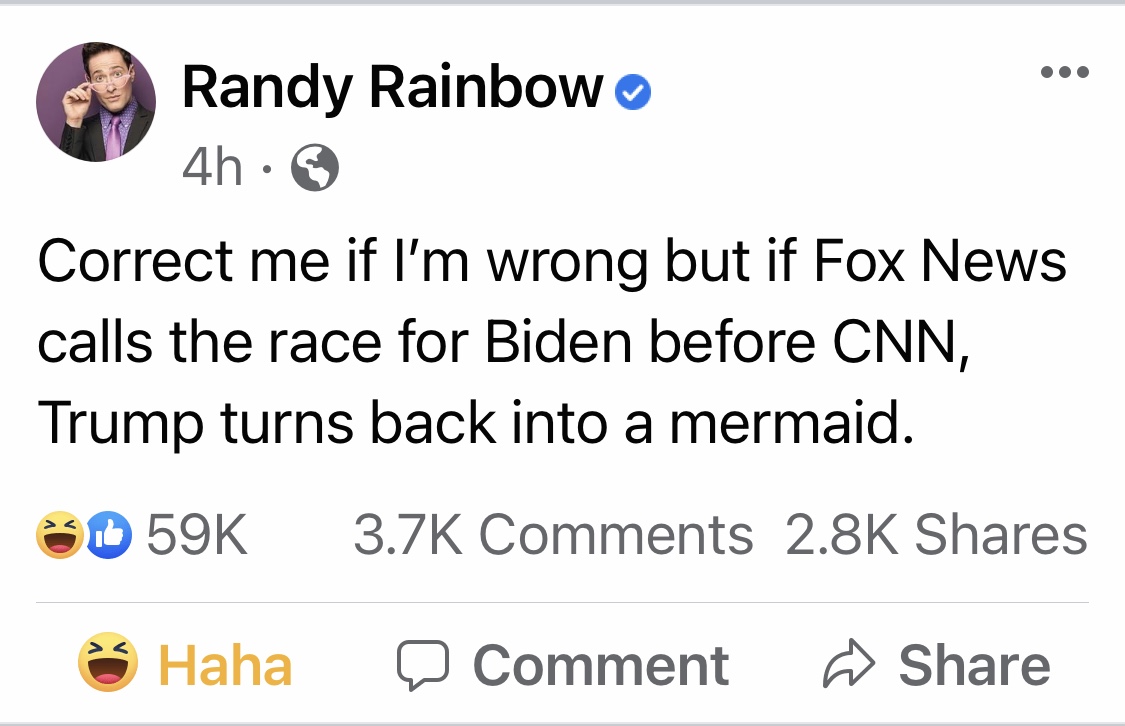Open the three-dot post options menu
Image resolution: width=1125 pixels, height=726 pixels.
(1063, 72)
